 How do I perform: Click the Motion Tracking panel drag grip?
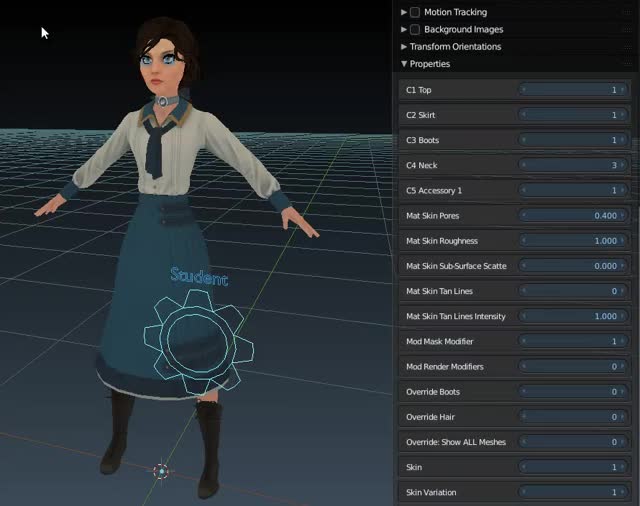pos(627,12)
